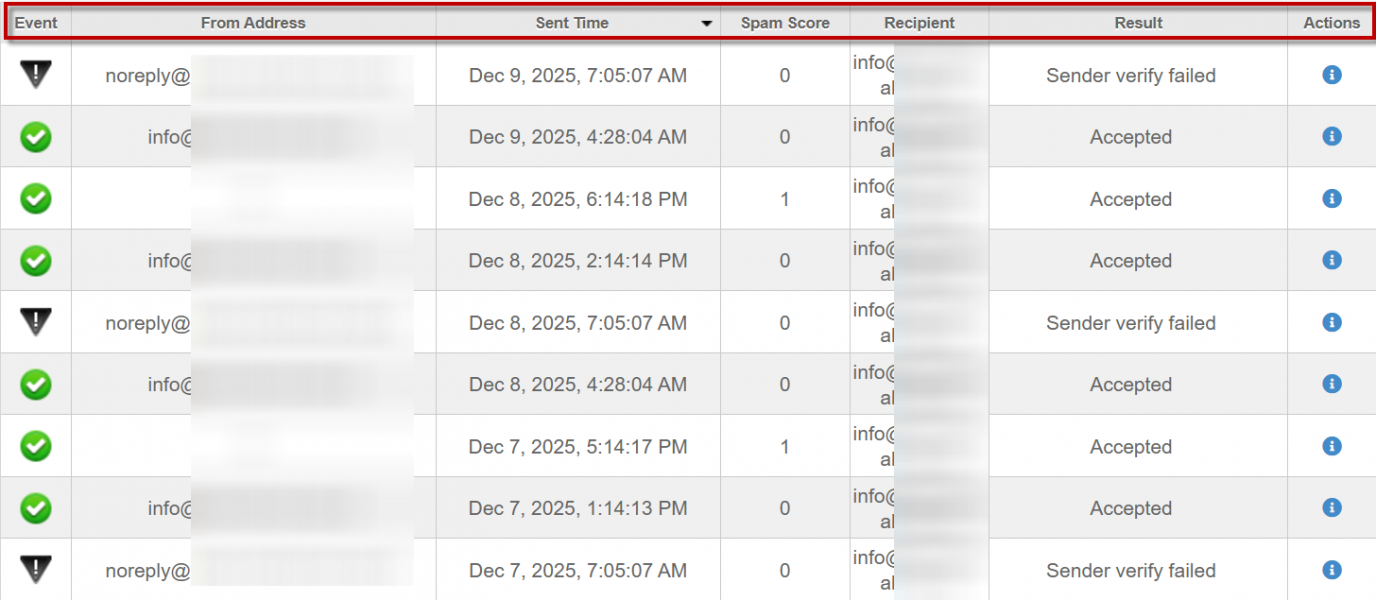Sort table by Event column header
This screenshot has width=1376, height=600.
36,23
